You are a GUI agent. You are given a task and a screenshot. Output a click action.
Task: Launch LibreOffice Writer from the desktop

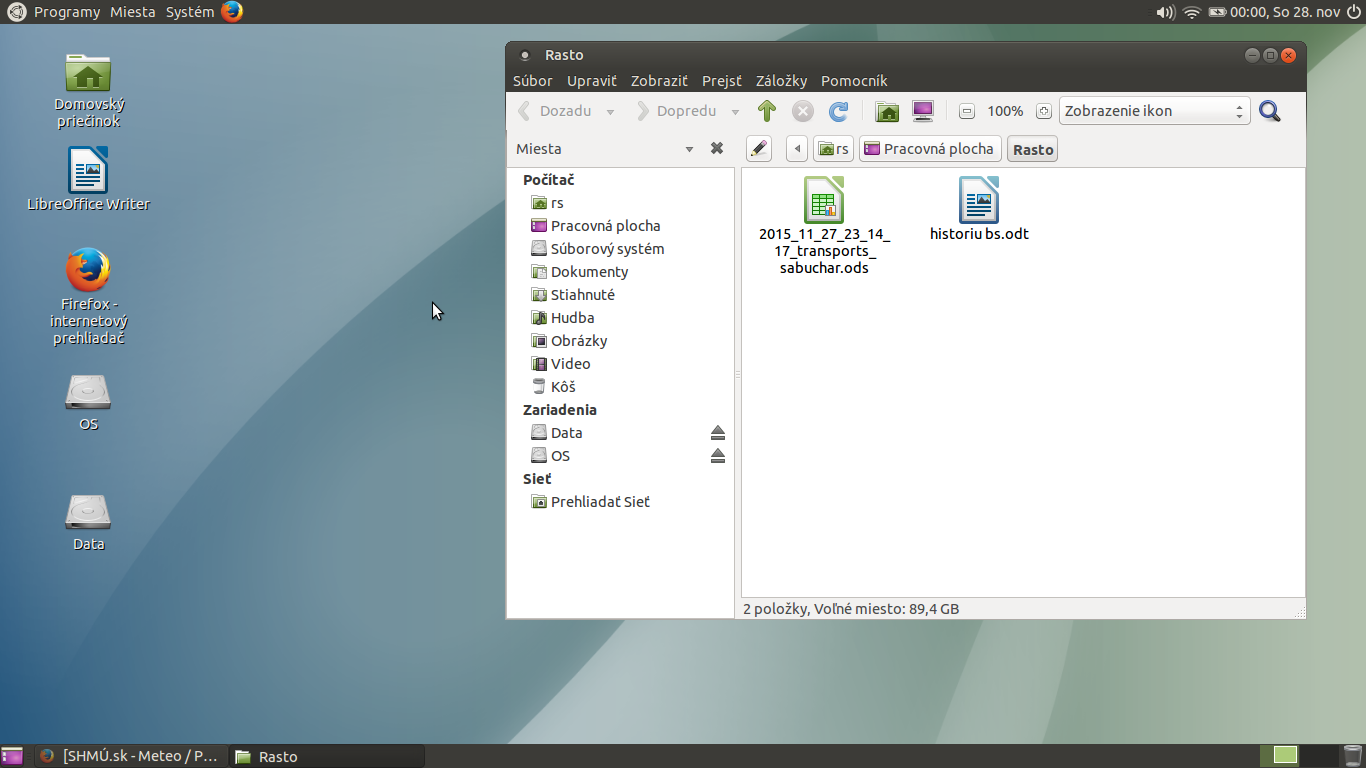pos(89,179)
